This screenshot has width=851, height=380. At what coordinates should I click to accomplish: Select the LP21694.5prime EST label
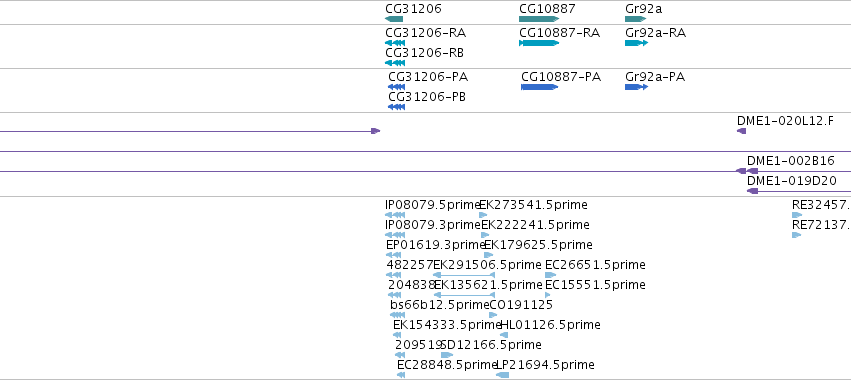click(545, 364)
